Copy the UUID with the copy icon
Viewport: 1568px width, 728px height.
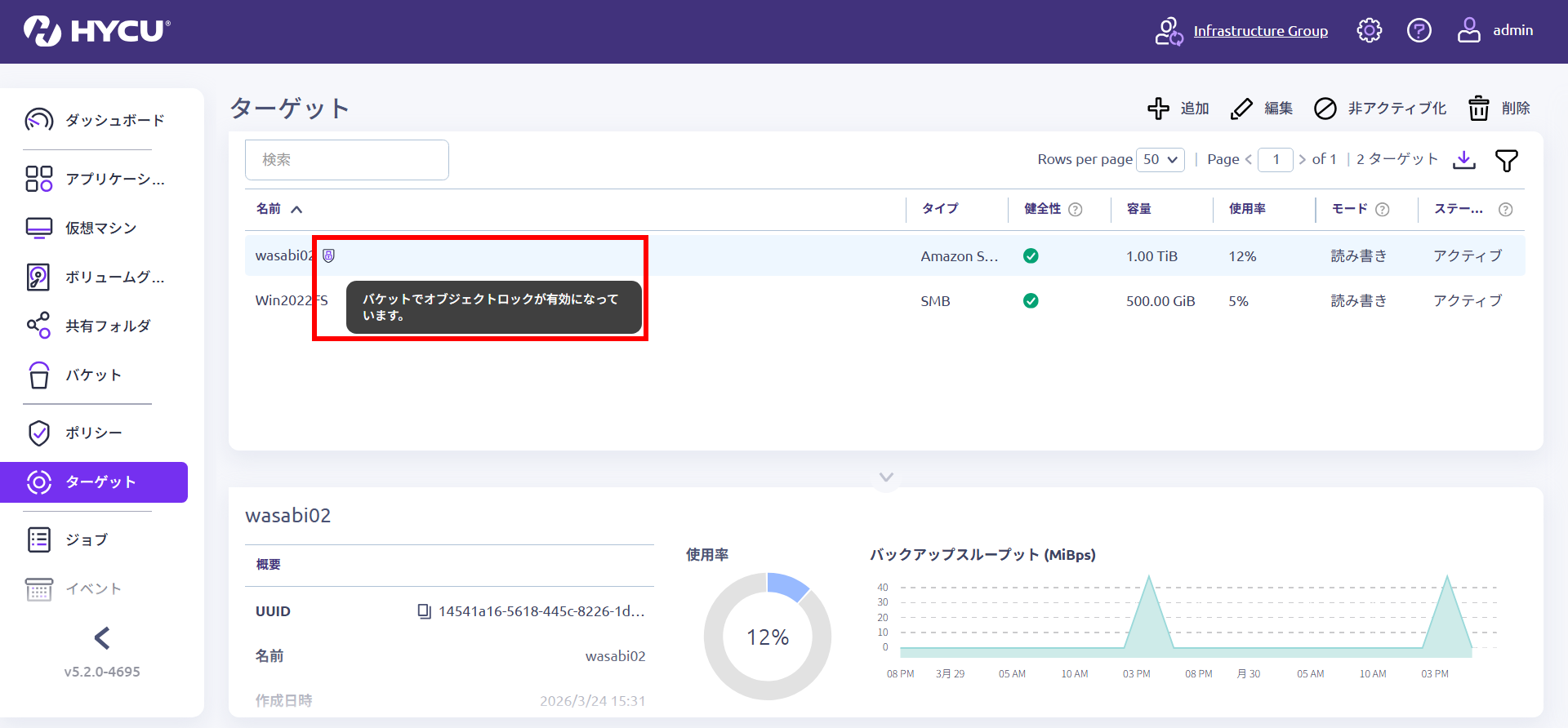point(424,611)
